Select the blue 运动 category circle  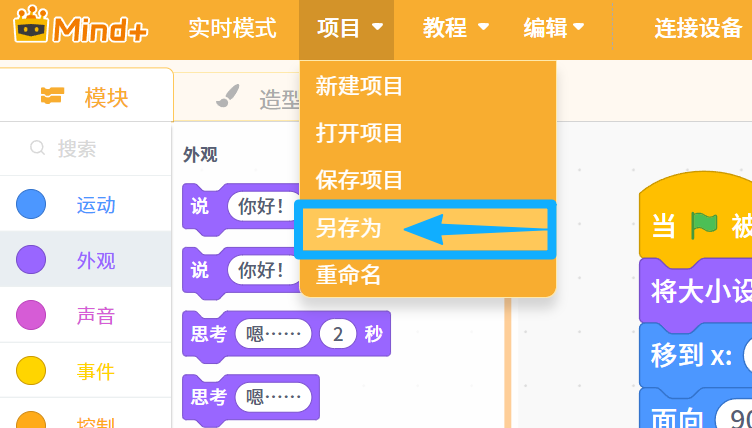pos(31,204)
